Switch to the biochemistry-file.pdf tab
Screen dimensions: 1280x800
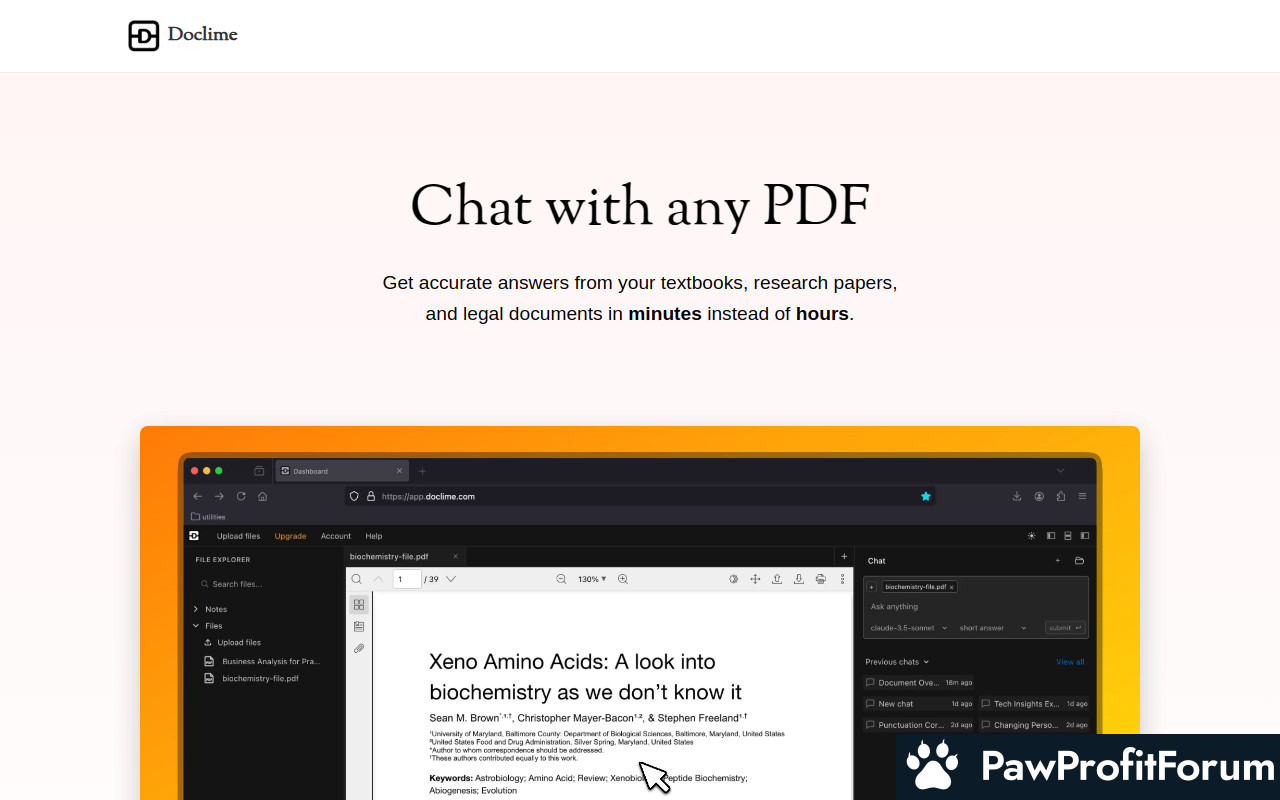point(389,556)
